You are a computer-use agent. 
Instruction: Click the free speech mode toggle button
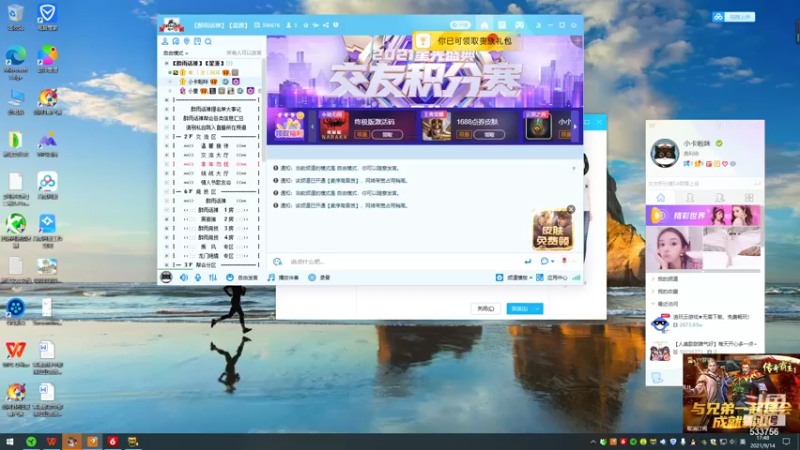point(242,277)
